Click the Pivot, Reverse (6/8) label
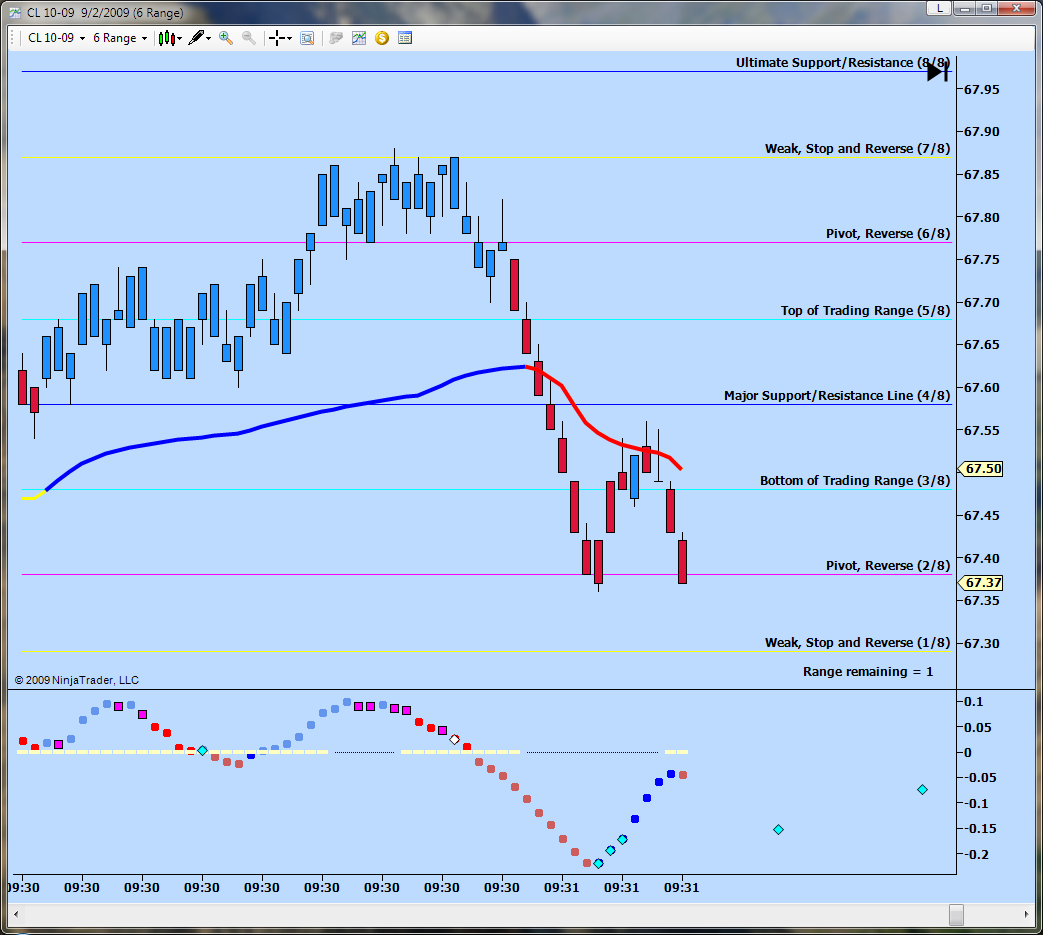Screen dimensions: 1043x935 887,233
